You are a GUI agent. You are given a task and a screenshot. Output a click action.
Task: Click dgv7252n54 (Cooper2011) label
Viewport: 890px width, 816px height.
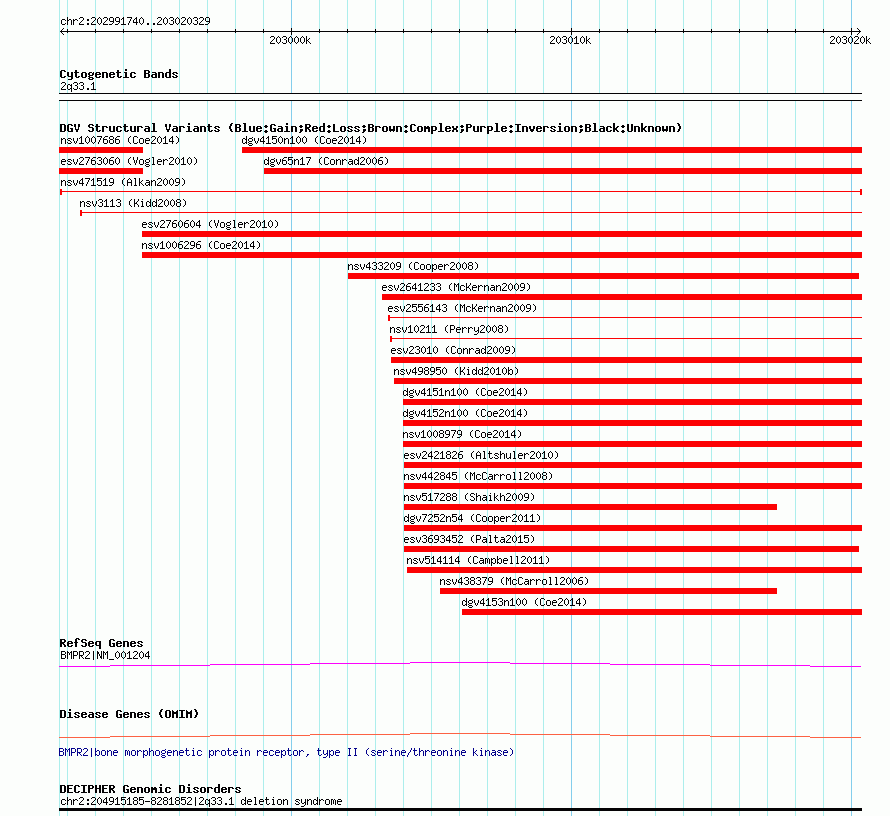[x=472, y=518]
